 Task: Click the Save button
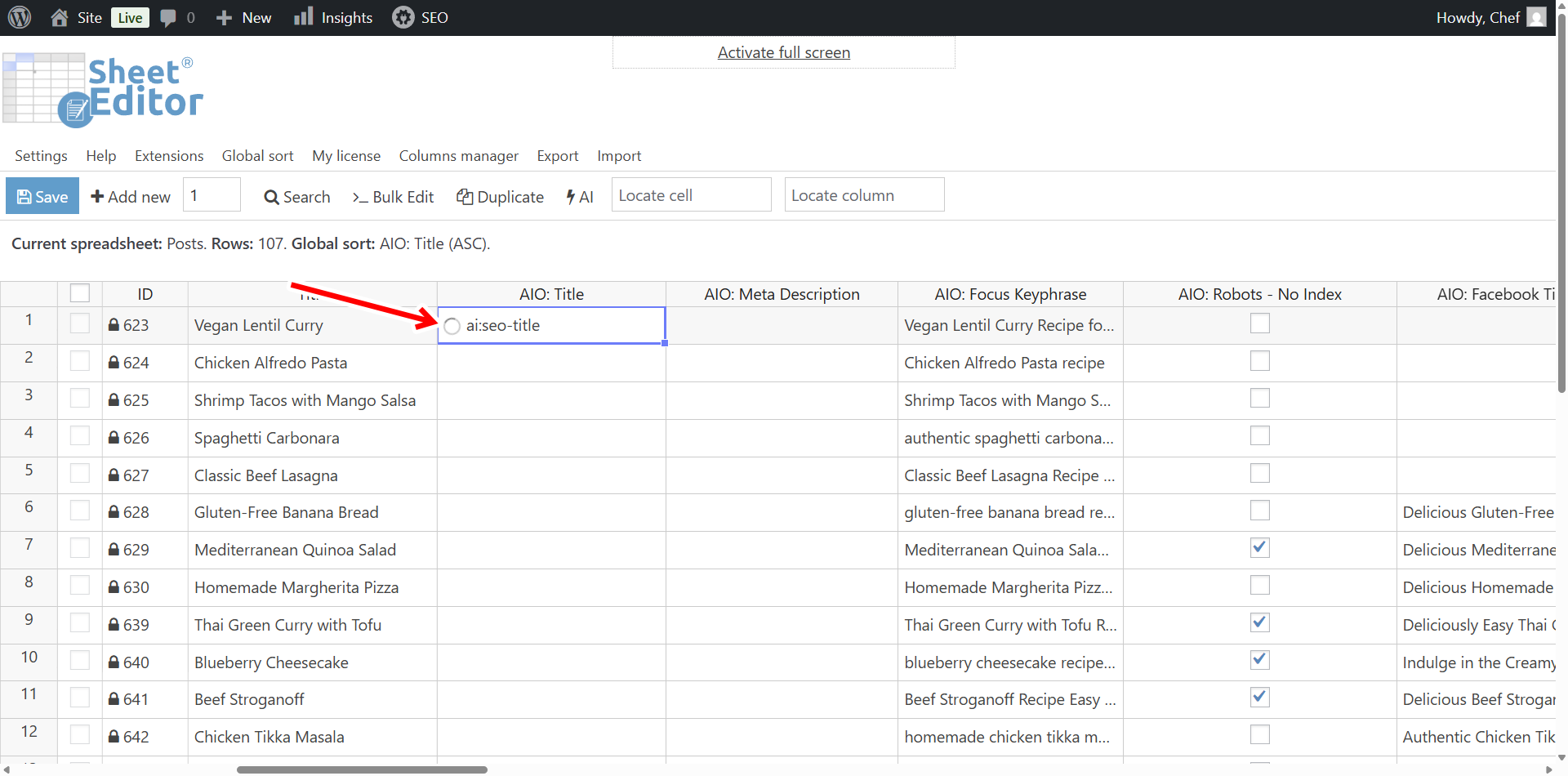tap(42, 196)
